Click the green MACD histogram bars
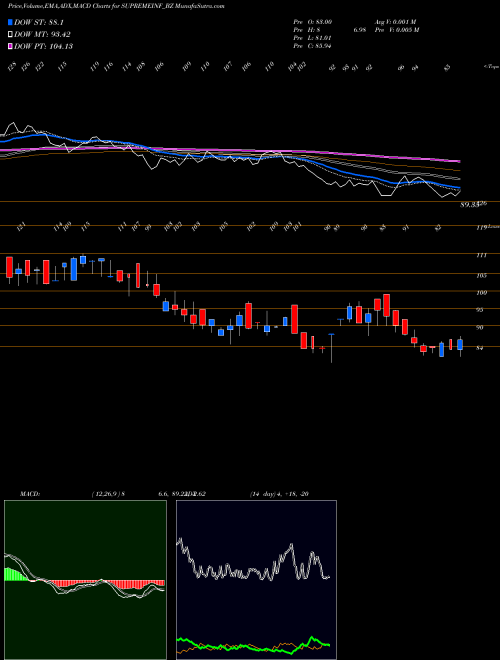This screenshot has width=500, height=660. [16, 575]
